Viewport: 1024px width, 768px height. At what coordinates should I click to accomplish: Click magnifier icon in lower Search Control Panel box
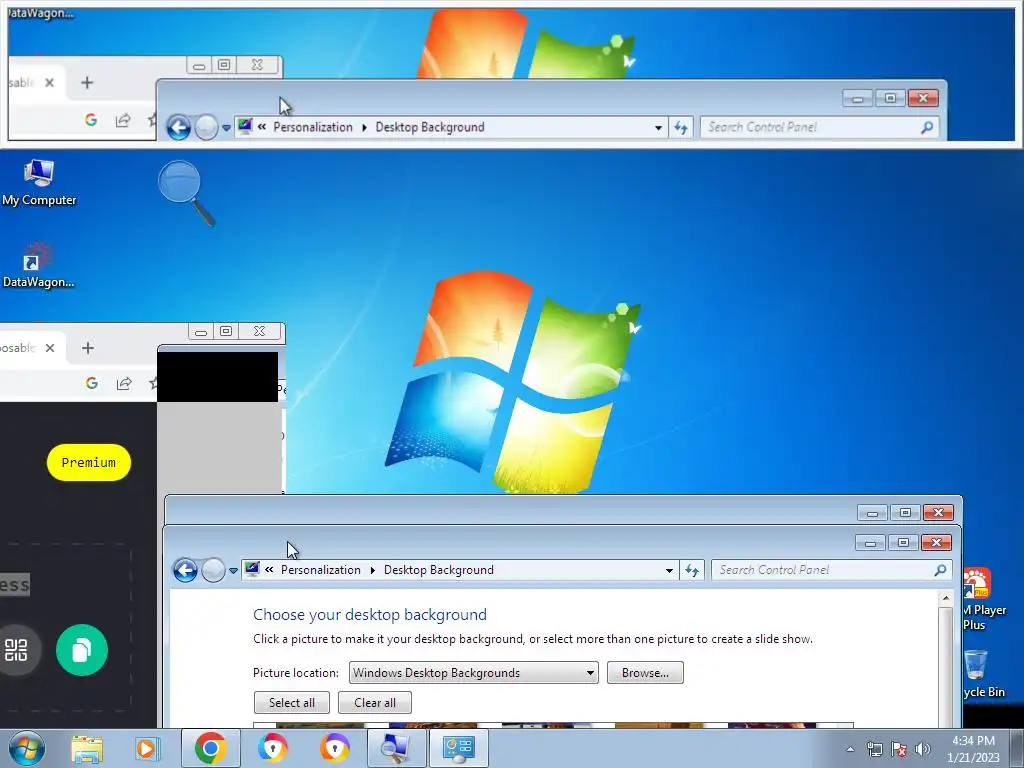(940, 570)
